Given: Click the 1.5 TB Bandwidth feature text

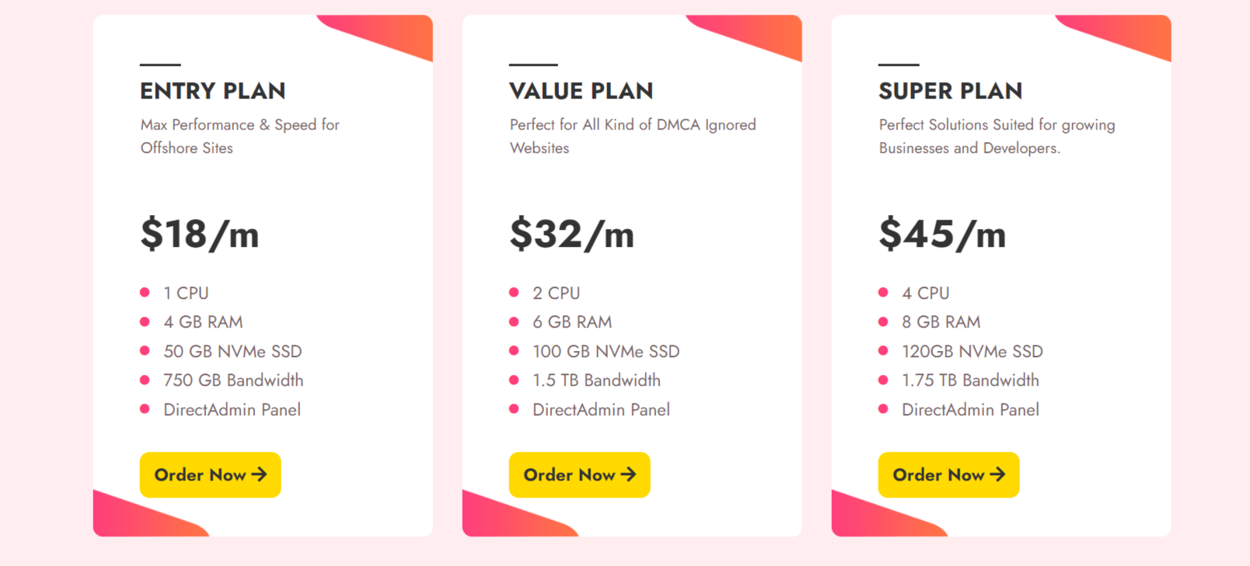Looking at the screenshot, I should tap(597, 380).
